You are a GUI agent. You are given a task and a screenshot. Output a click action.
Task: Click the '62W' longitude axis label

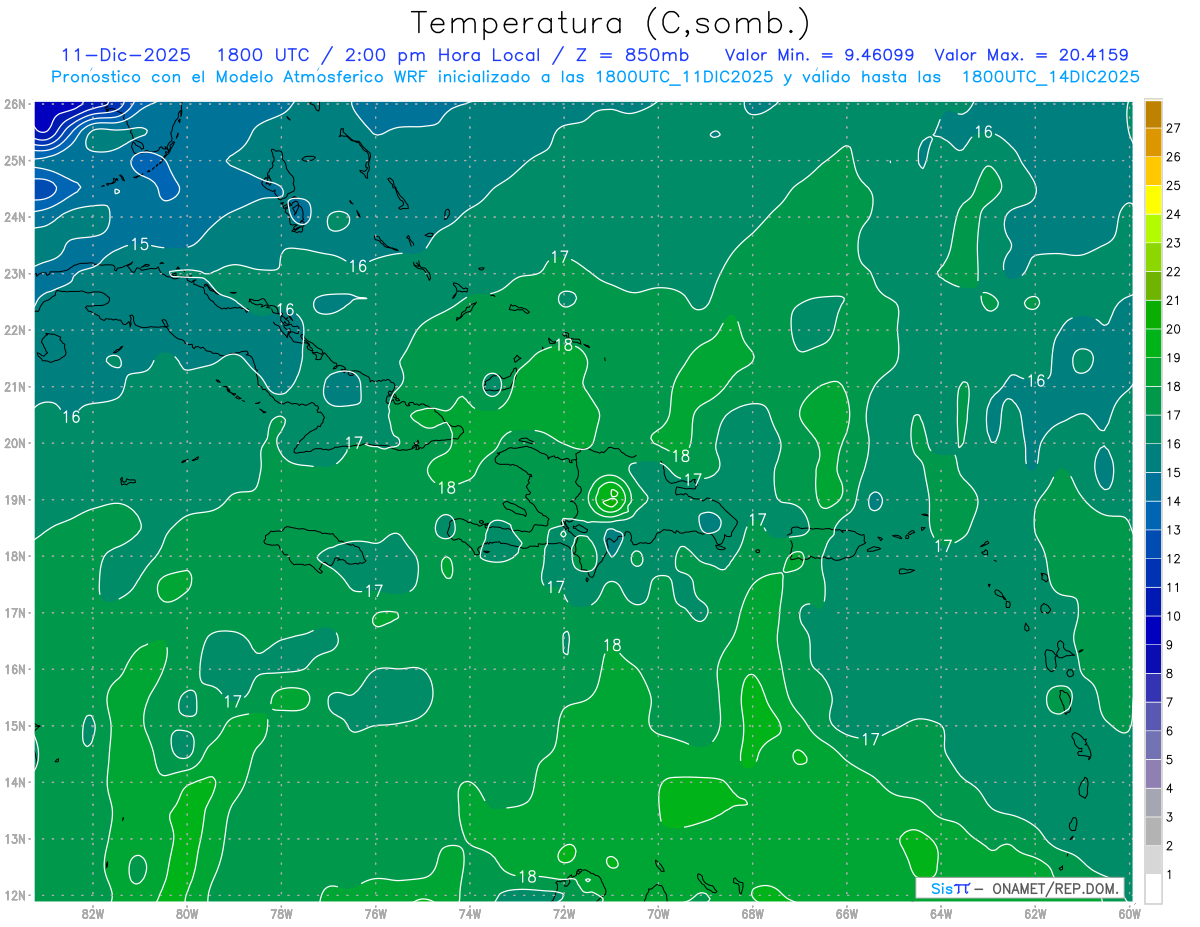[x=1035, y=913]
